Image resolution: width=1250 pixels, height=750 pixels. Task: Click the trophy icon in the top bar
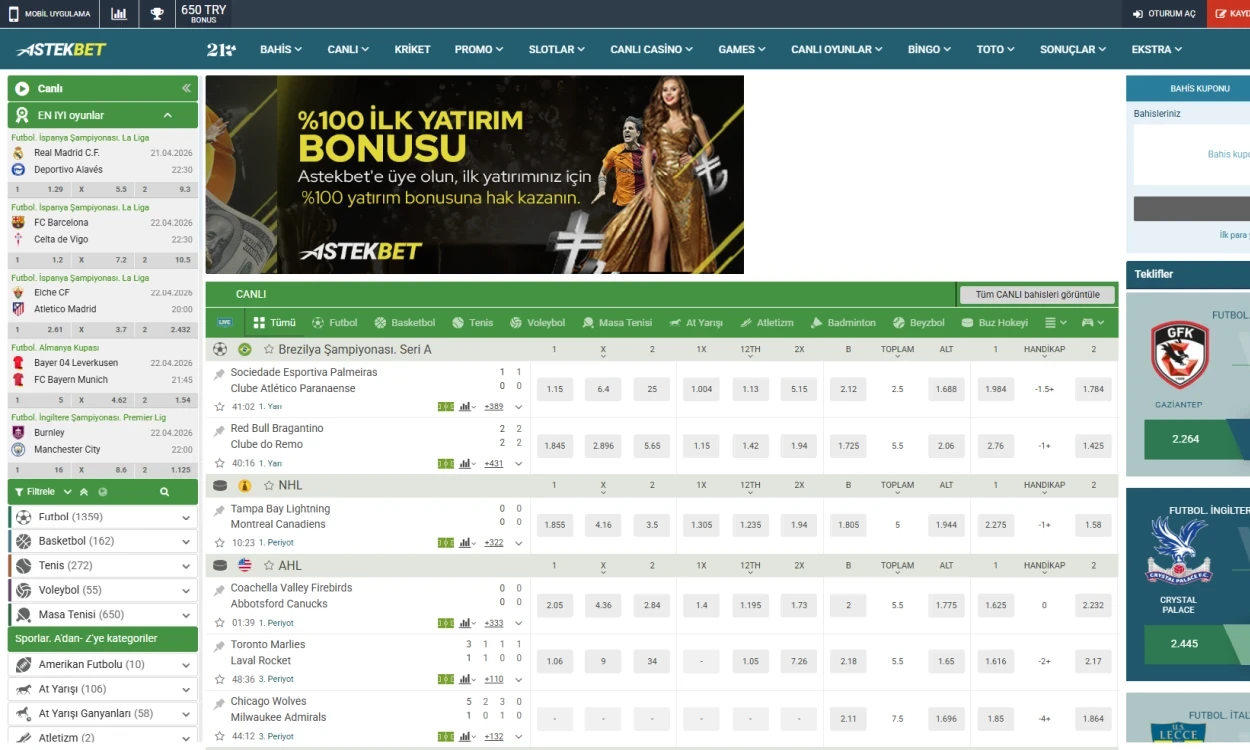[157, 14]
